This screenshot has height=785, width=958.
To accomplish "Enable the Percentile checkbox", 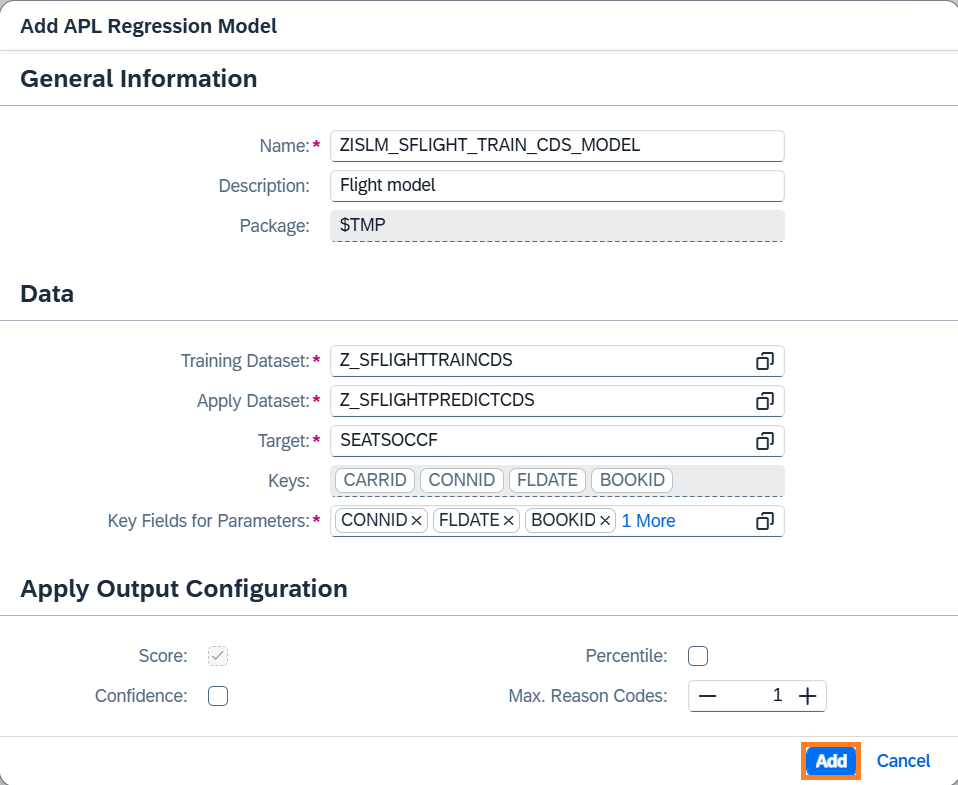I will pos(698,656).
